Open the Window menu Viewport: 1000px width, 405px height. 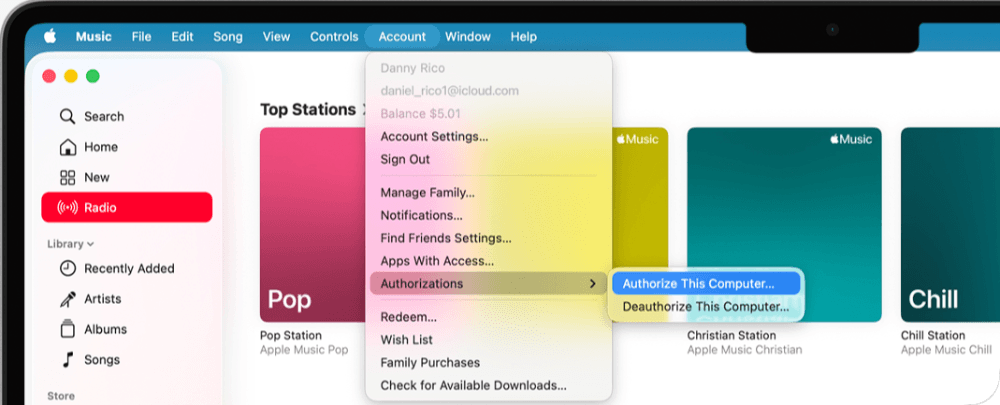coord(467,36)
